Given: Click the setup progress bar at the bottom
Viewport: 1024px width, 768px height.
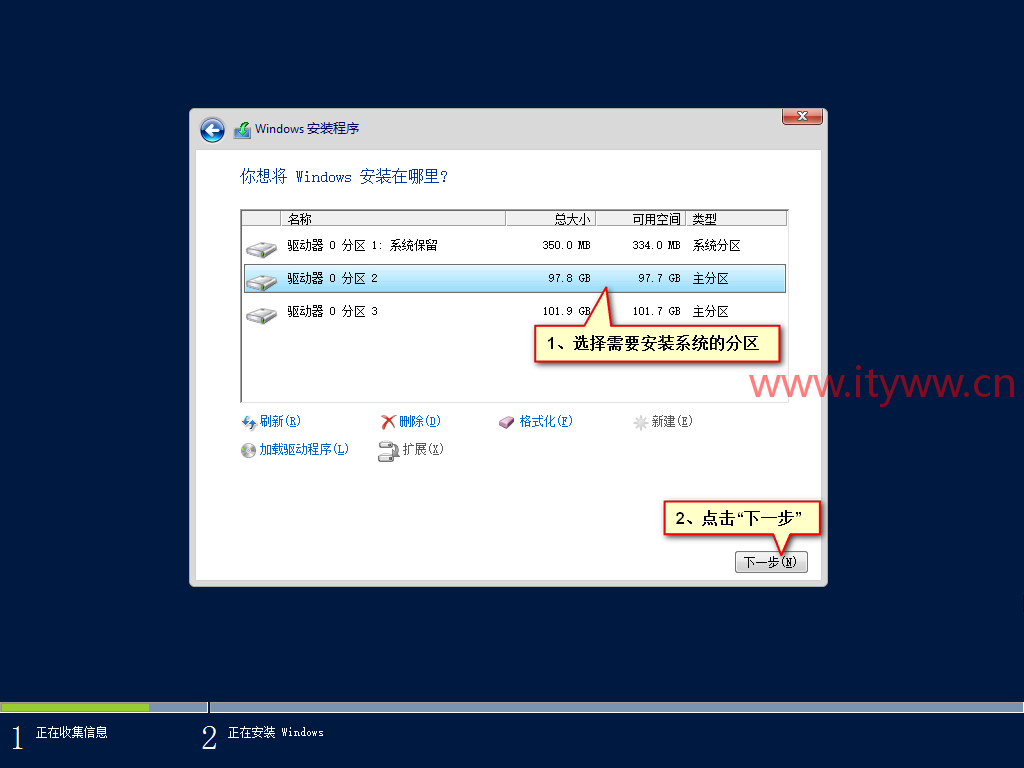Looking at the screenshot, I should (x=512, y=707).
